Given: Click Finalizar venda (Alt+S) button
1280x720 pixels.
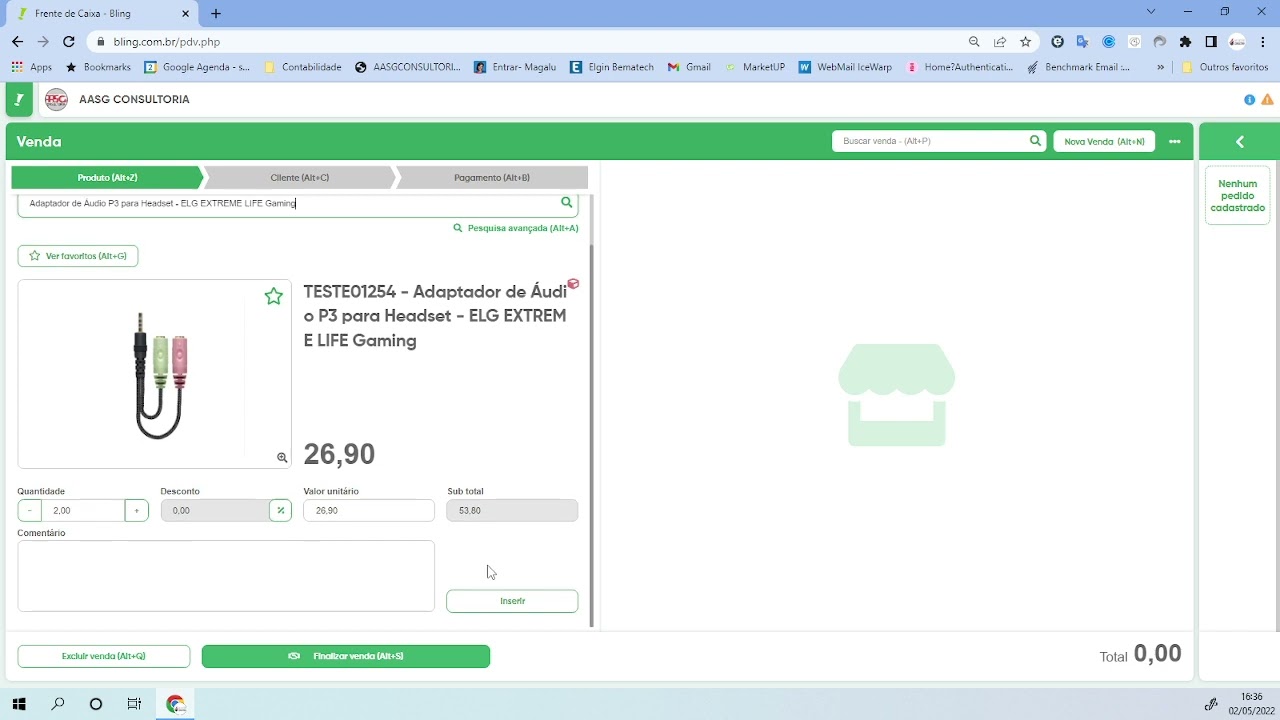Looking at the screenshot, I should point(346,656).
